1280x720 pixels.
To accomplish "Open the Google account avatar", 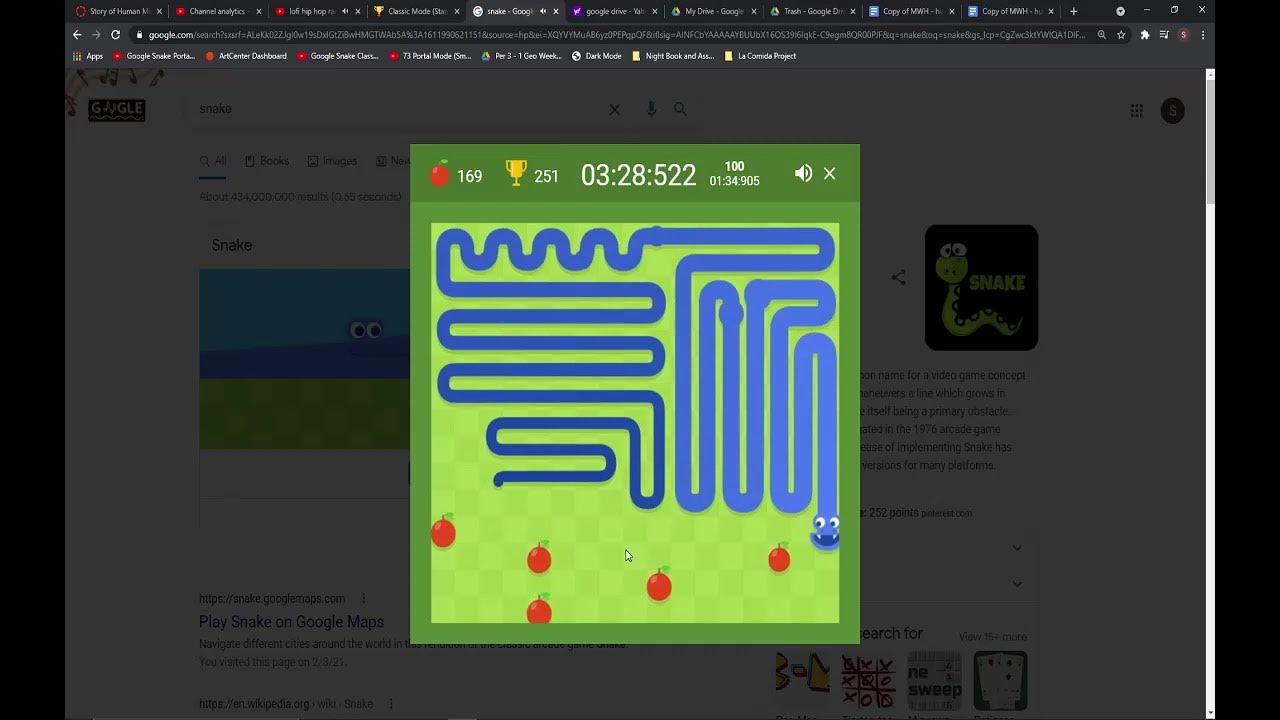I will point(1172,110).
